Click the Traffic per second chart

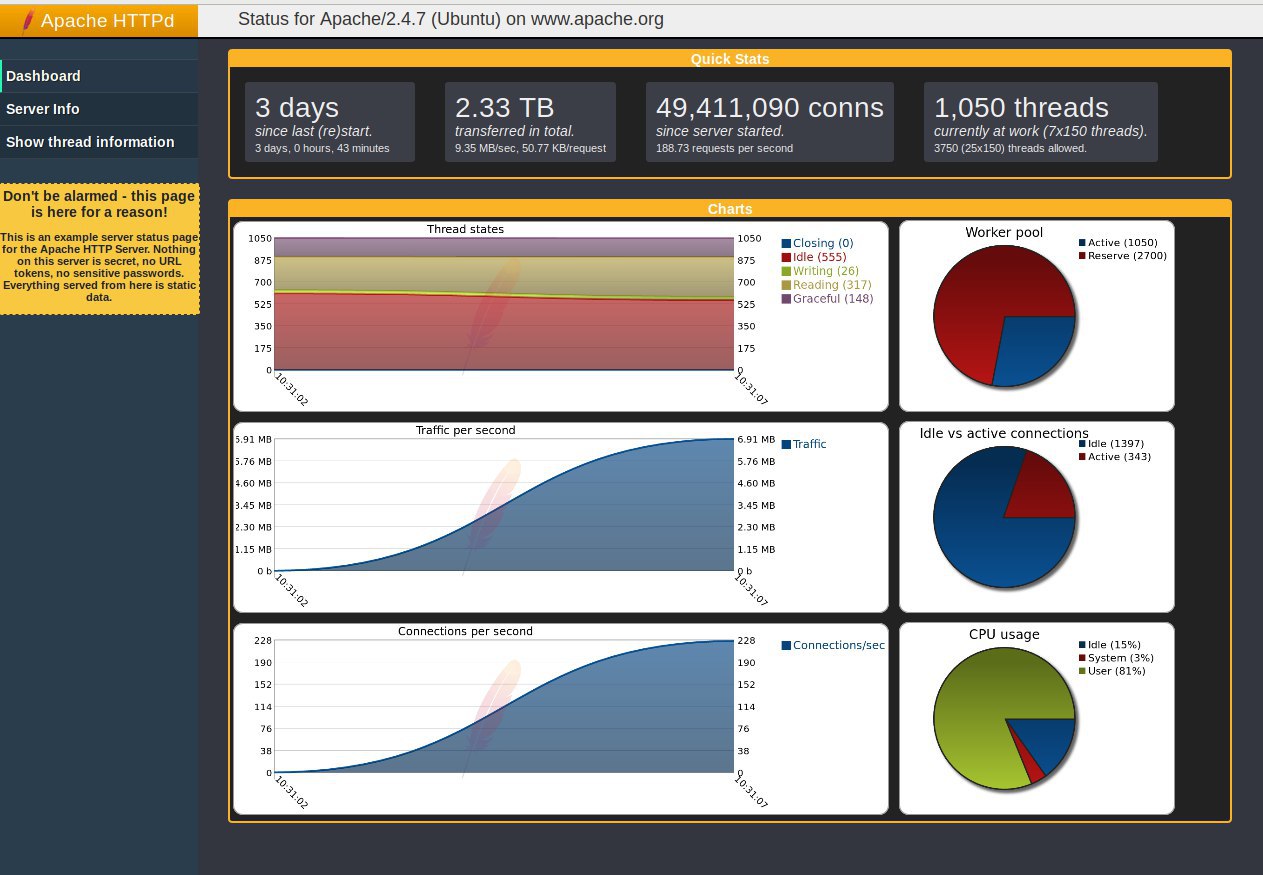pos(504,505)
